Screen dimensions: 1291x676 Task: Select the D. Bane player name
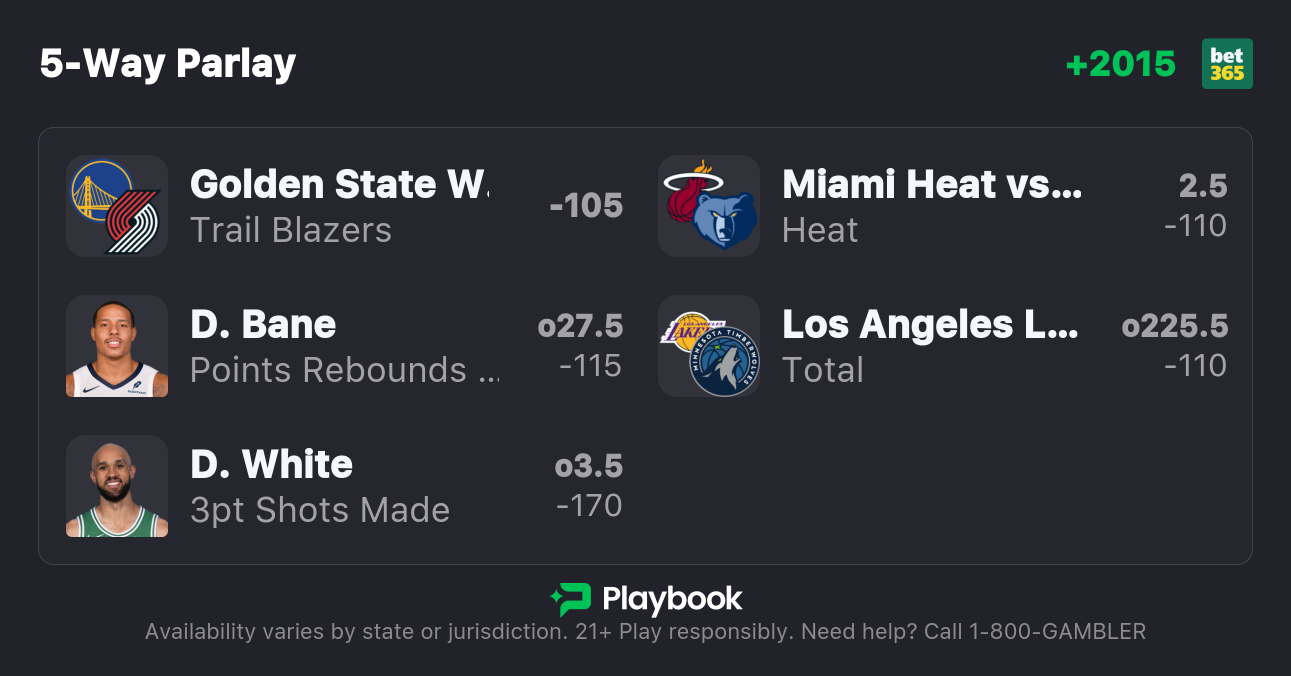point(263,325)
